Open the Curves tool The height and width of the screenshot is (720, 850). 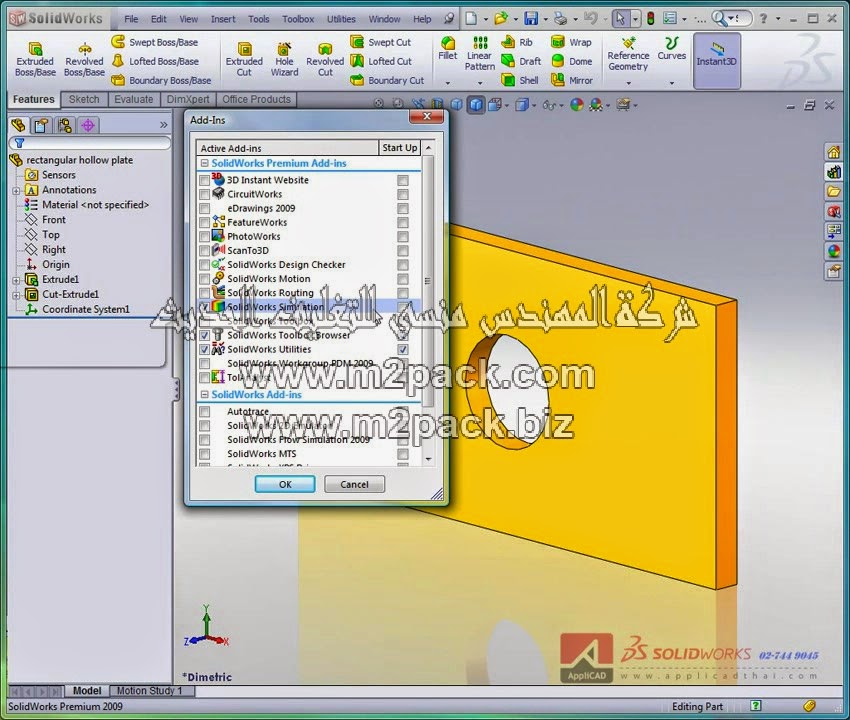[x=672, y=49]
